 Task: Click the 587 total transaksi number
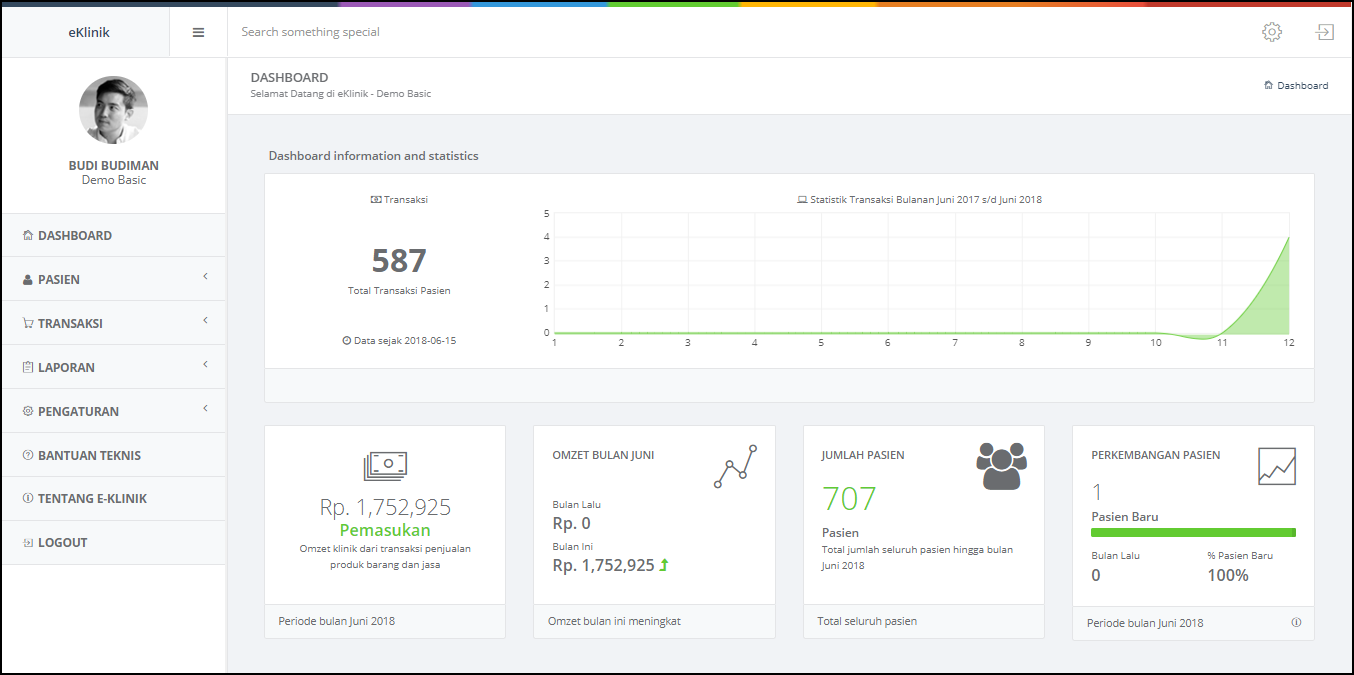coord(399,261)
